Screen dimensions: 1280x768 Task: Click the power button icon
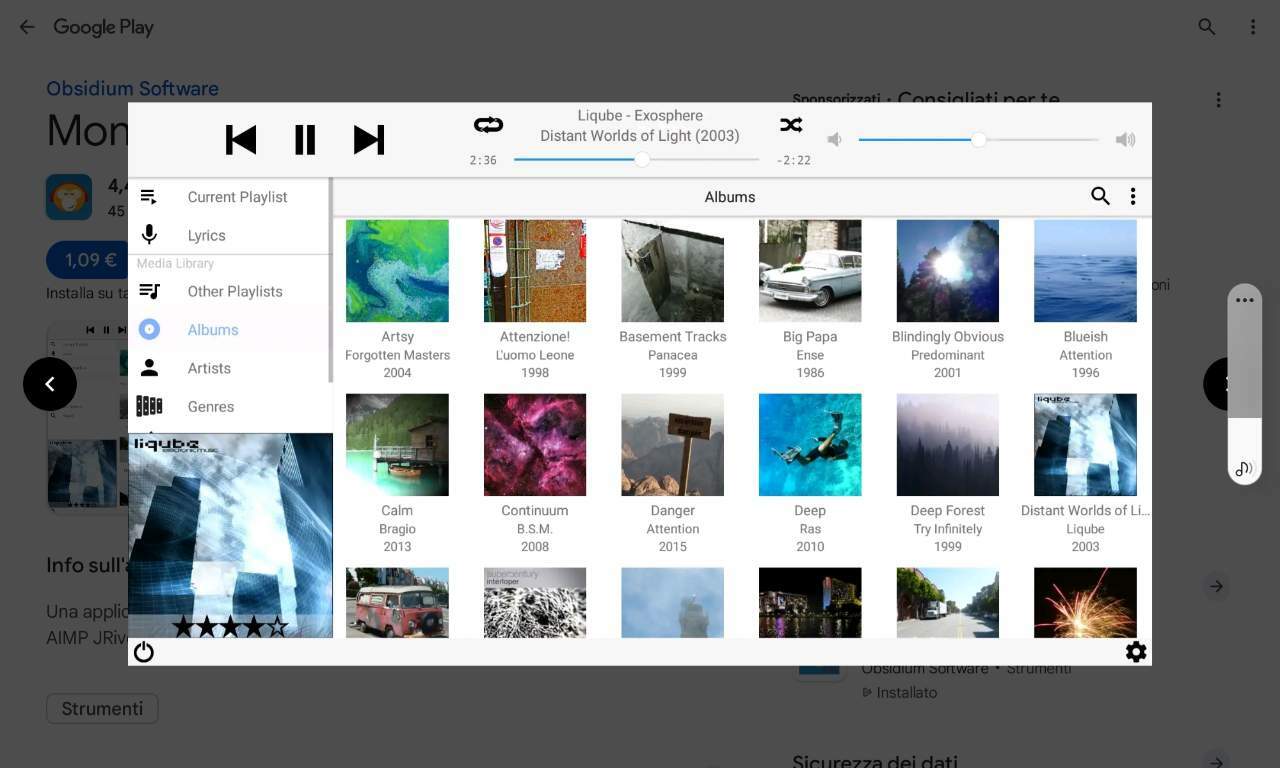pos(144,652)
